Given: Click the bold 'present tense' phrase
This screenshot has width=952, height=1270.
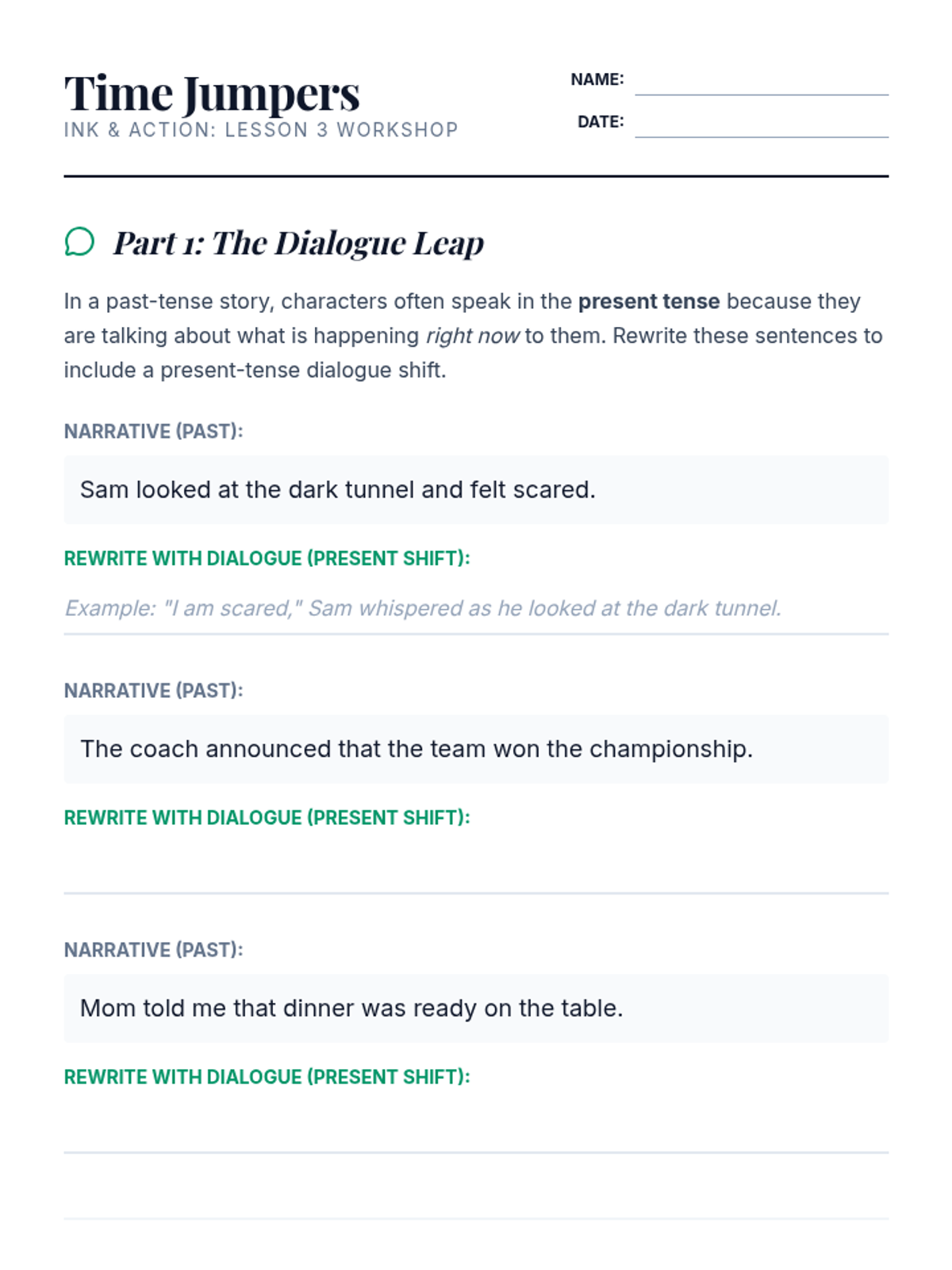Looking at the screenshot, I should click(x=649, y=302).
